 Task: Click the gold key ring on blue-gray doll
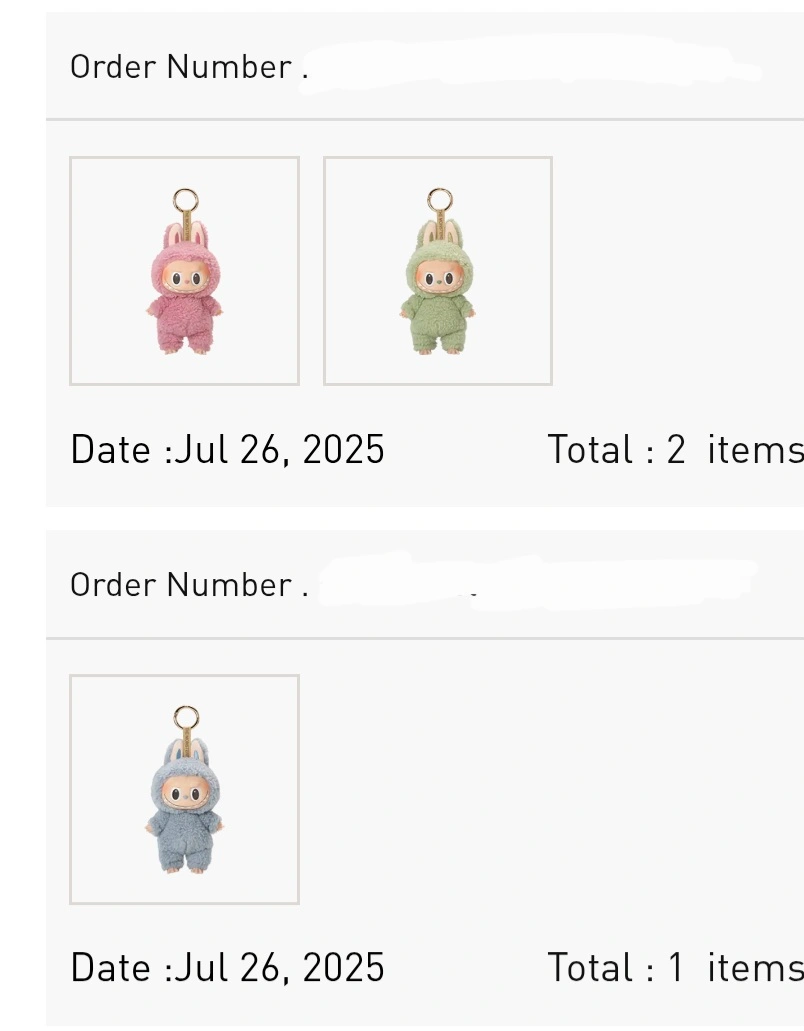point(186,717)
